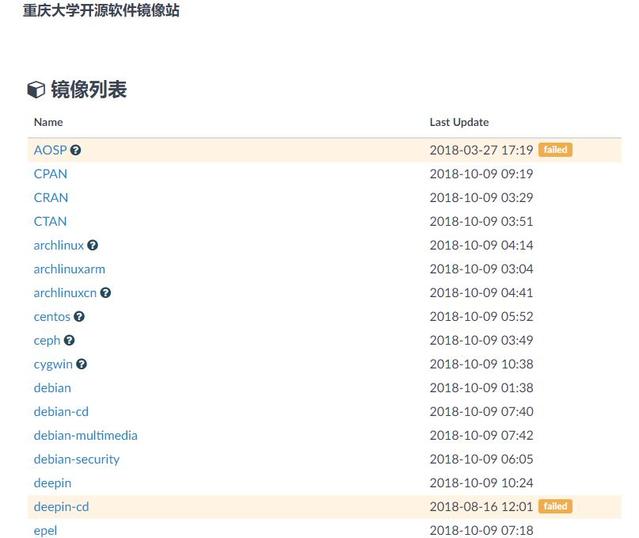The image size is (639, 538).
Task: Click the help icon beside archlinux
Action: pyautogui.click(x=93, y=245)
